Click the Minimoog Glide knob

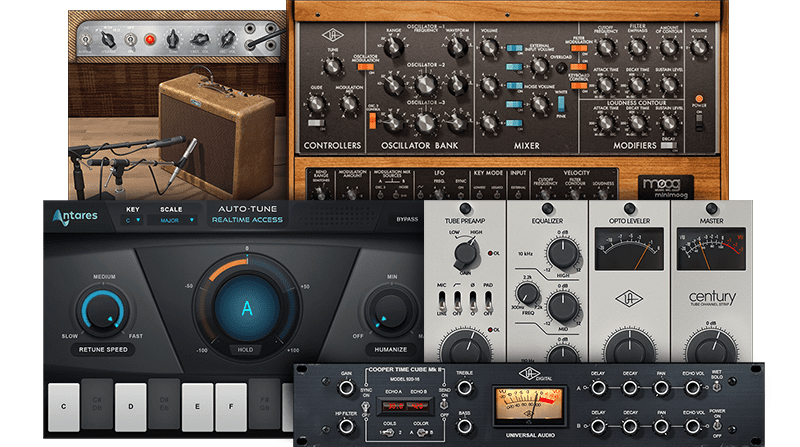pos(316,104)
